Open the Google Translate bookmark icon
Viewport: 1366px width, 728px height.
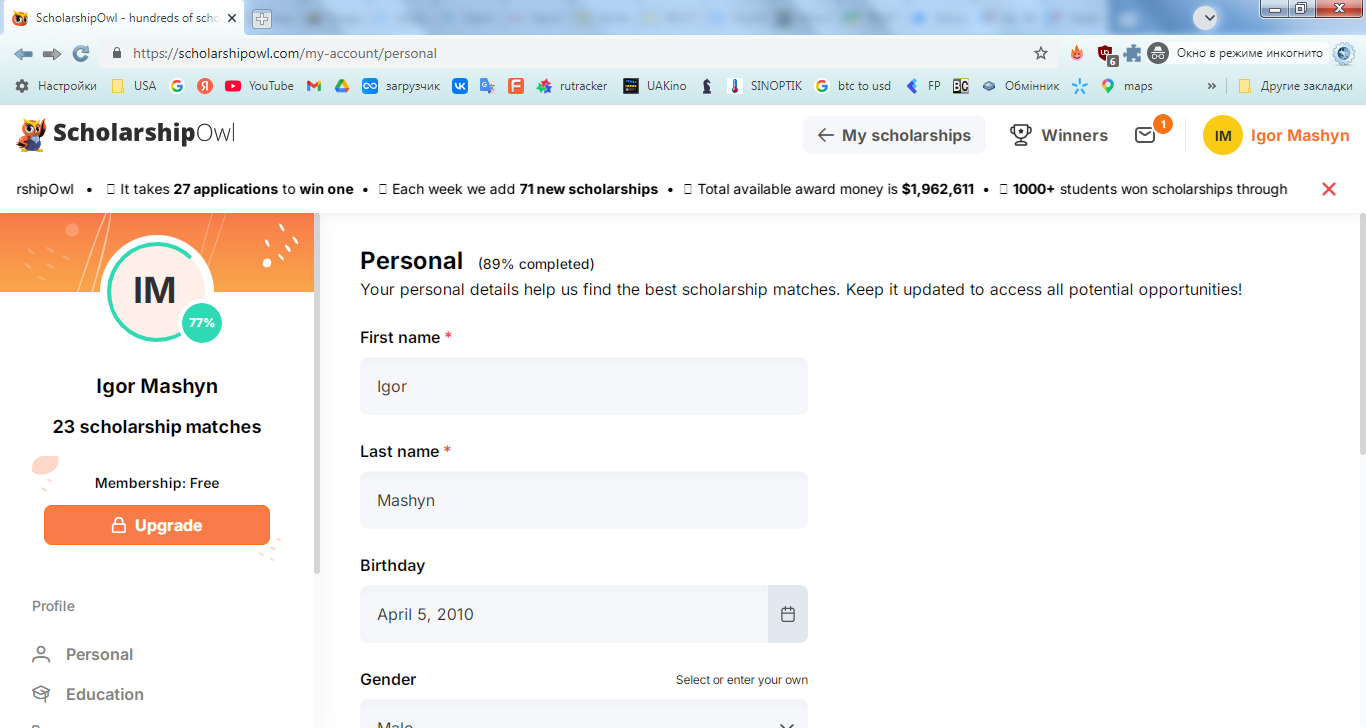[x=488, y=86]
